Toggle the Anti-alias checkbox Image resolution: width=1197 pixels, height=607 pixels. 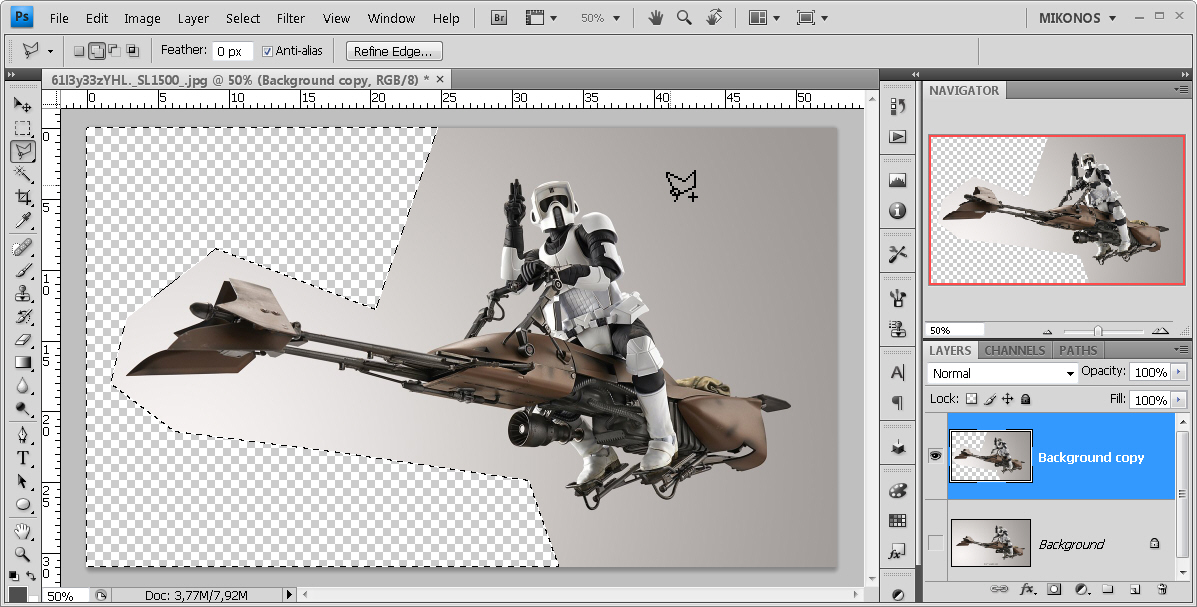(x=267, y=51)
